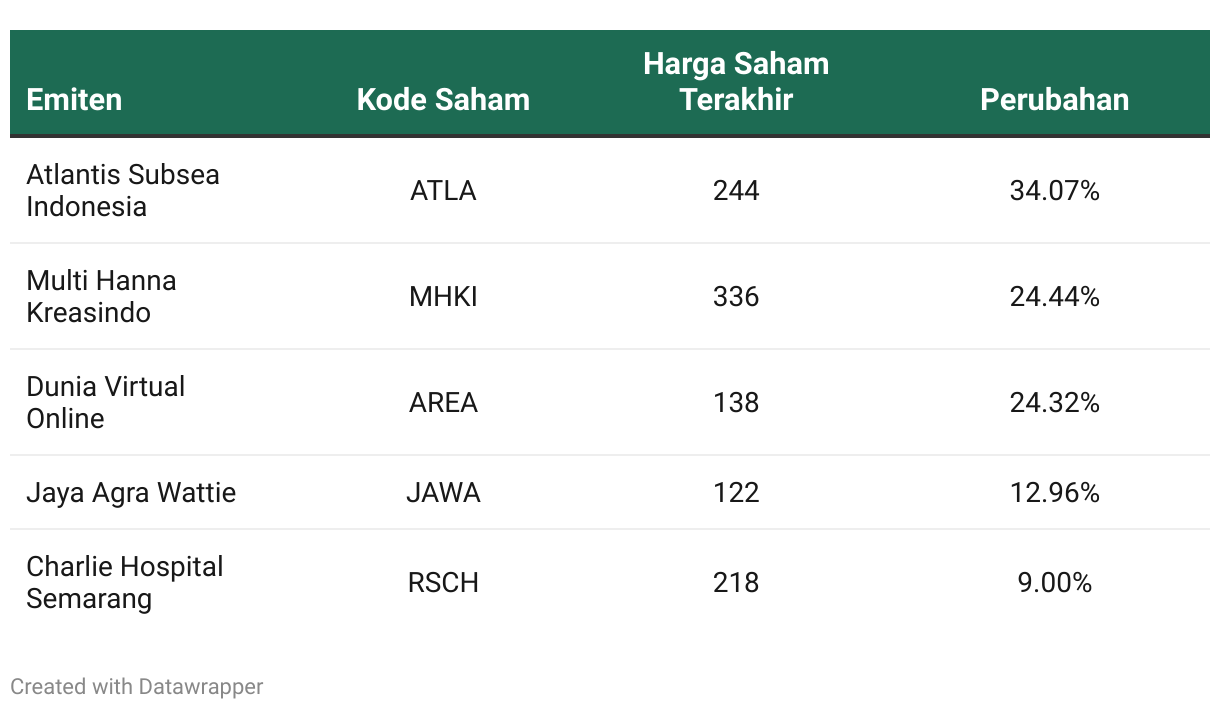
Task: Click the Emiten column header
Action: [x=74, y=100]
